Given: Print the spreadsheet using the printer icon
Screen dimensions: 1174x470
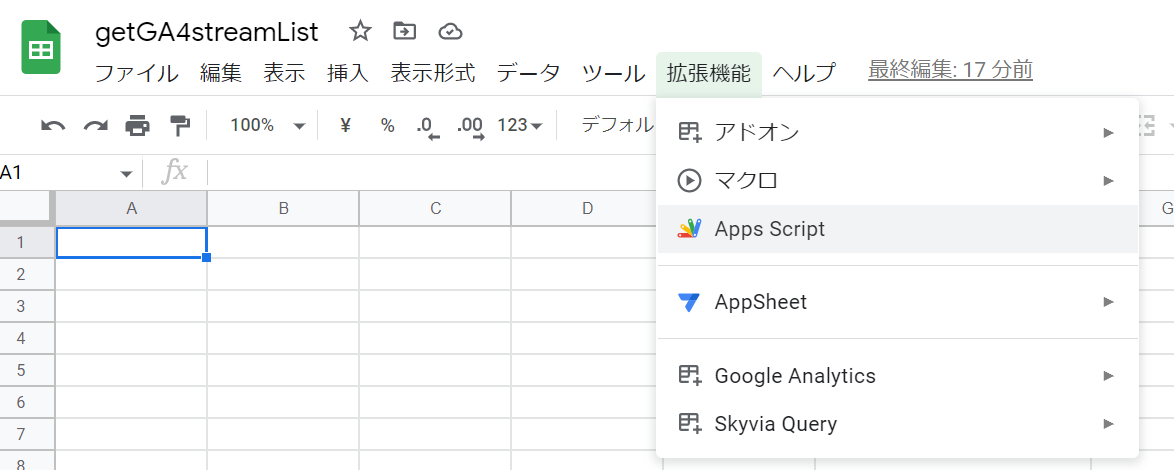Looking at the screenshot, I should coord(137,126).
